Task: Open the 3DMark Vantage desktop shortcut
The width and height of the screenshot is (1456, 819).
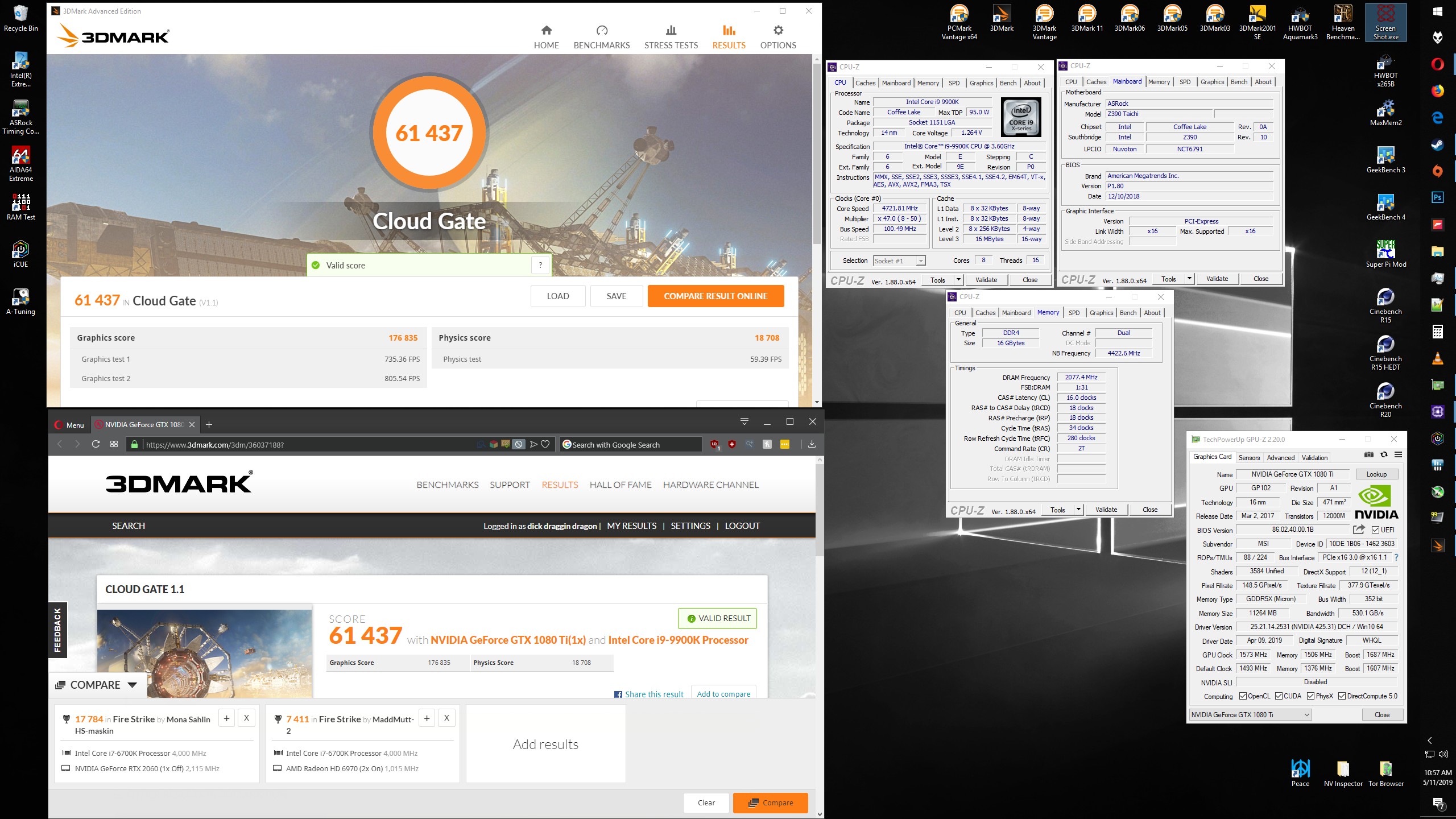Action: (x=1044, y=23)
